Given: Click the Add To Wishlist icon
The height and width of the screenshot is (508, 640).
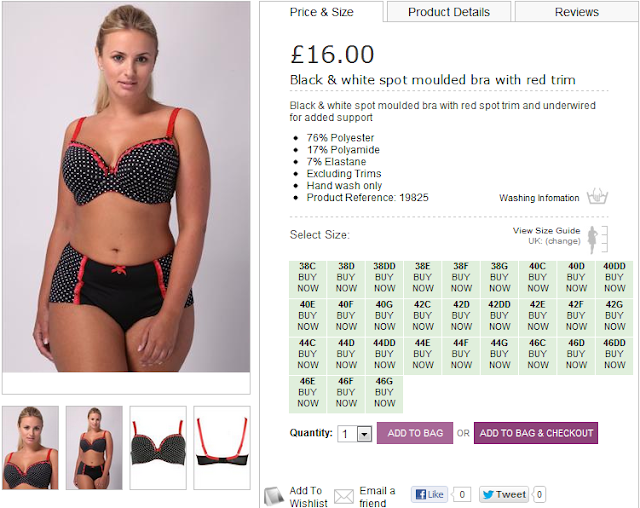Looking at the screenshot, I should pos(274,497).
